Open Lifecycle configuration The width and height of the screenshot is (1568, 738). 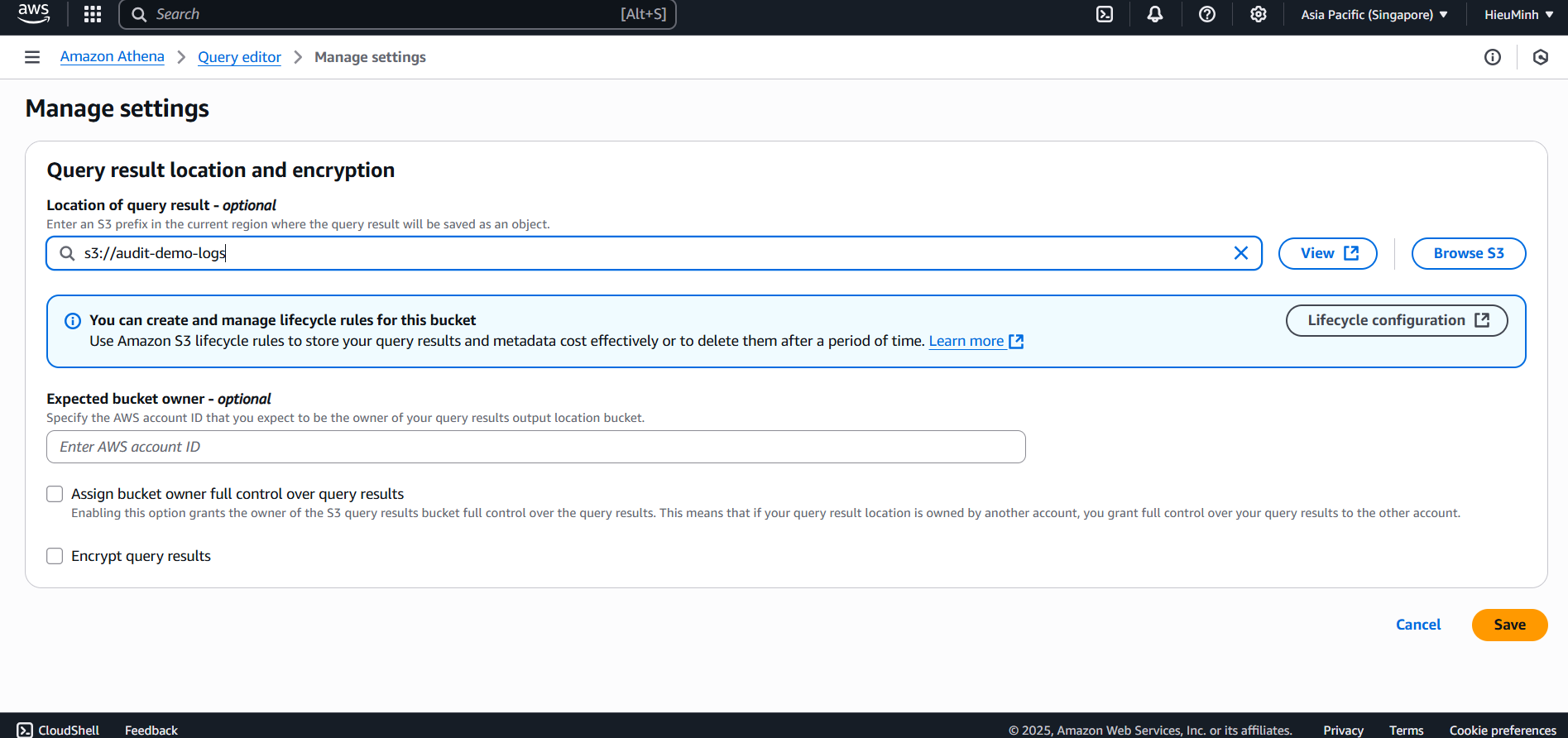(x=1397, y=320)
